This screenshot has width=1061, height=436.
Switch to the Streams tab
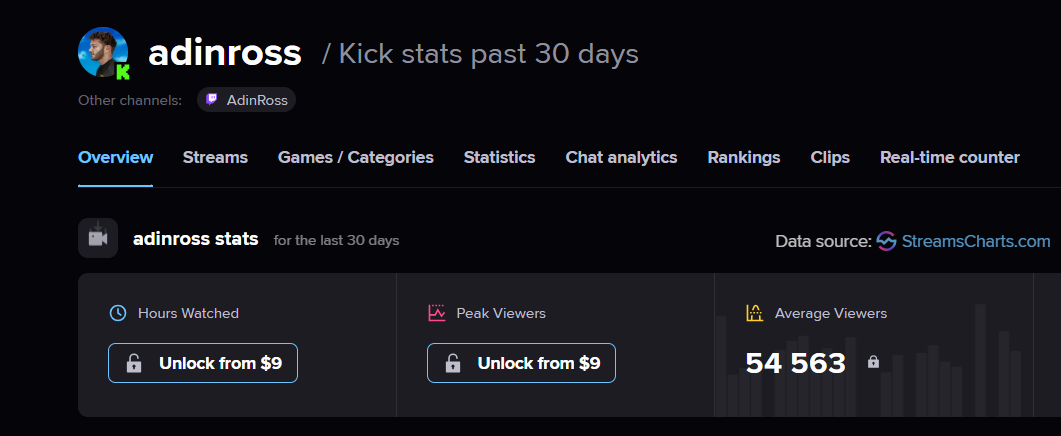tap(215, 157)
